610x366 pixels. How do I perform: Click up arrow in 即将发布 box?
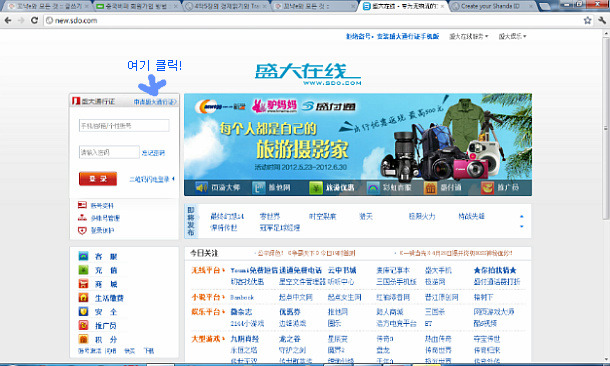[522, 216]
